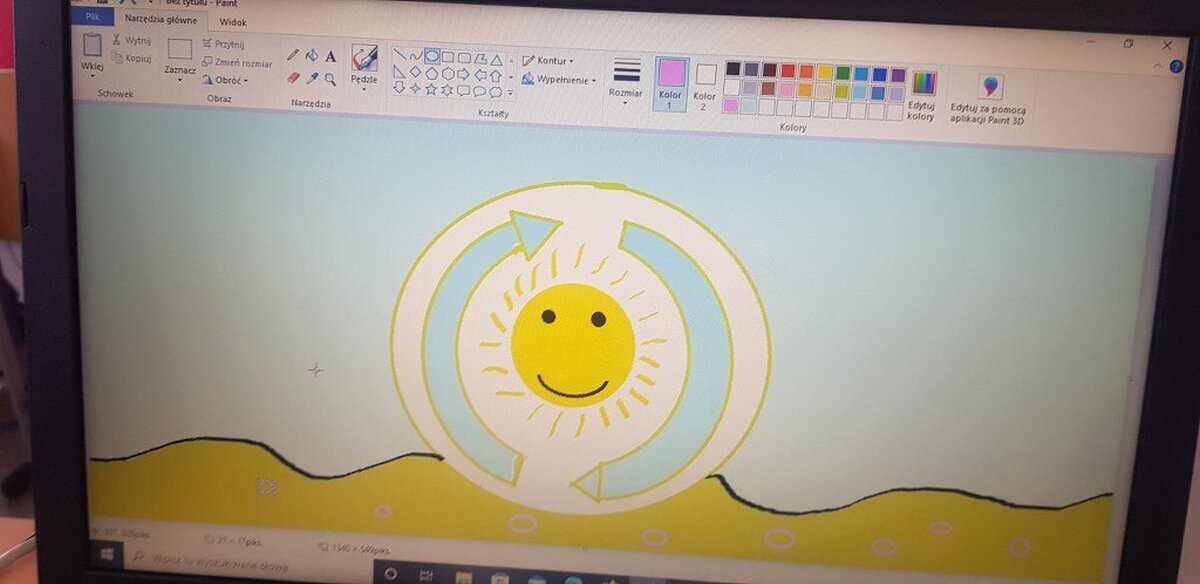Click Edytuj za pomocą aplikacji Paint 3D
This screenshot has width=1200, height=584.
988,97
